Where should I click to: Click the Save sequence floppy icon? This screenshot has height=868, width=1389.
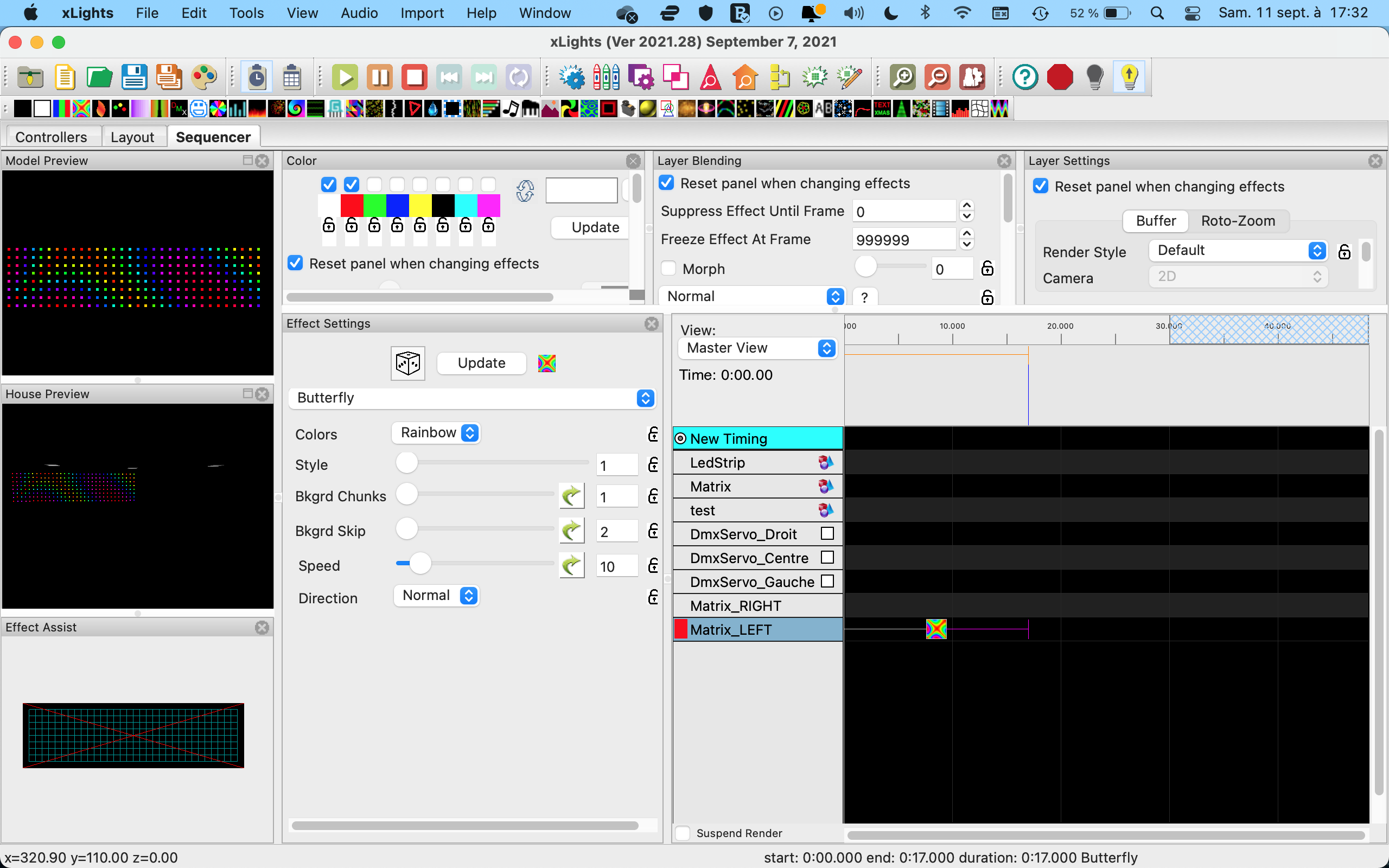133,77
